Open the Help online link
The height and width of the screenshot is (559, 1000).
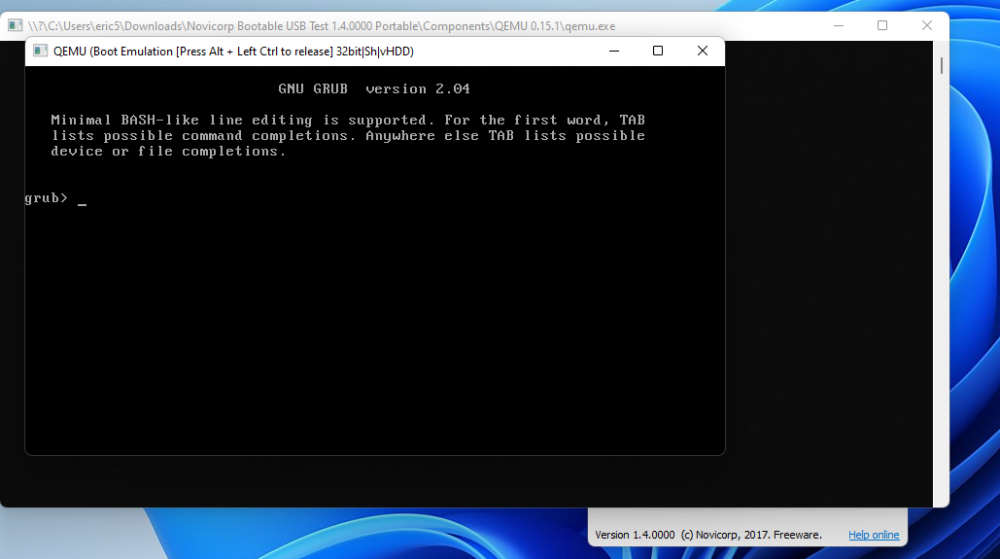pyautogui.click(x=873, y=535)
